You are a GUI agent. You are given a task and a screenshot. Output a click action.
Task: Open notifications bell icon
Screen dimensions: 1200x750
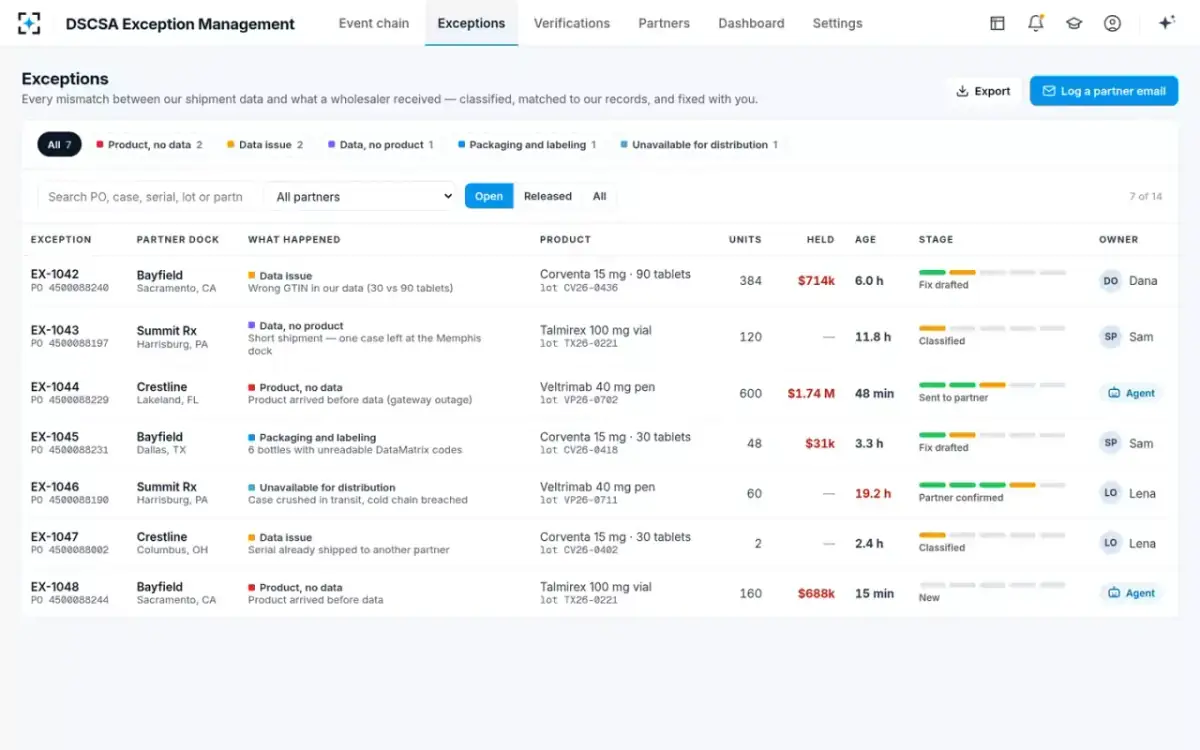(1036, 23)
